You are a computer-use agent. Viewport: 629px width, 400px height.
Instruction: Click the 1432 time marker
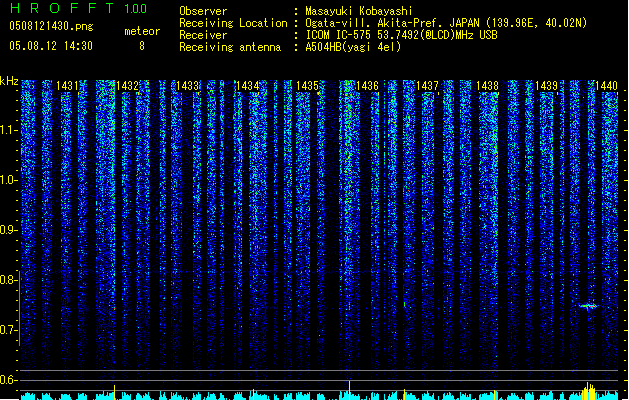click(127, 86)
